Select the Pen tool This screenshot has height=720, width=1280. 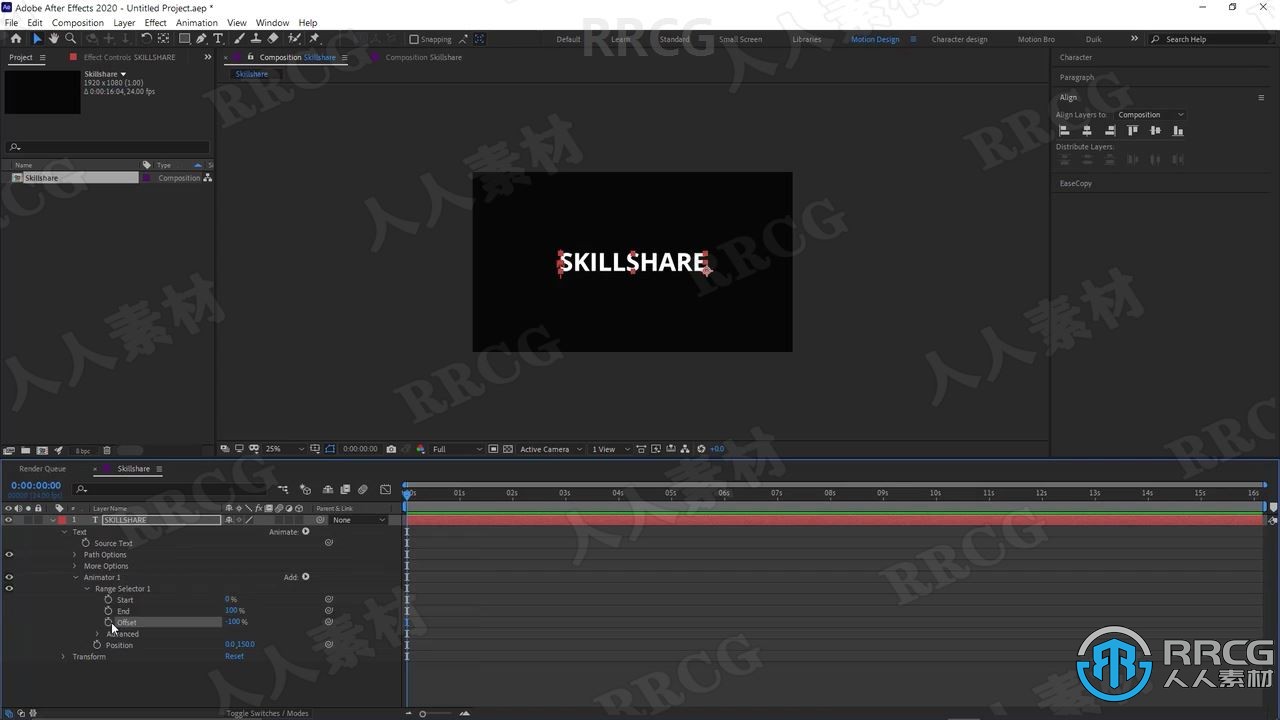click(201, 39)
